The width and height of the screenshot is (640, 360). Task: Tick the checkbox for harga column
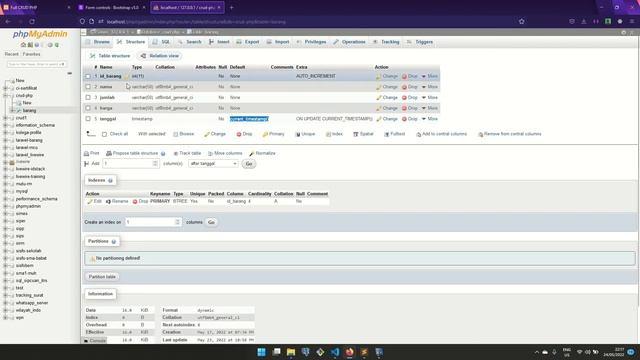(x=88, y=108)
